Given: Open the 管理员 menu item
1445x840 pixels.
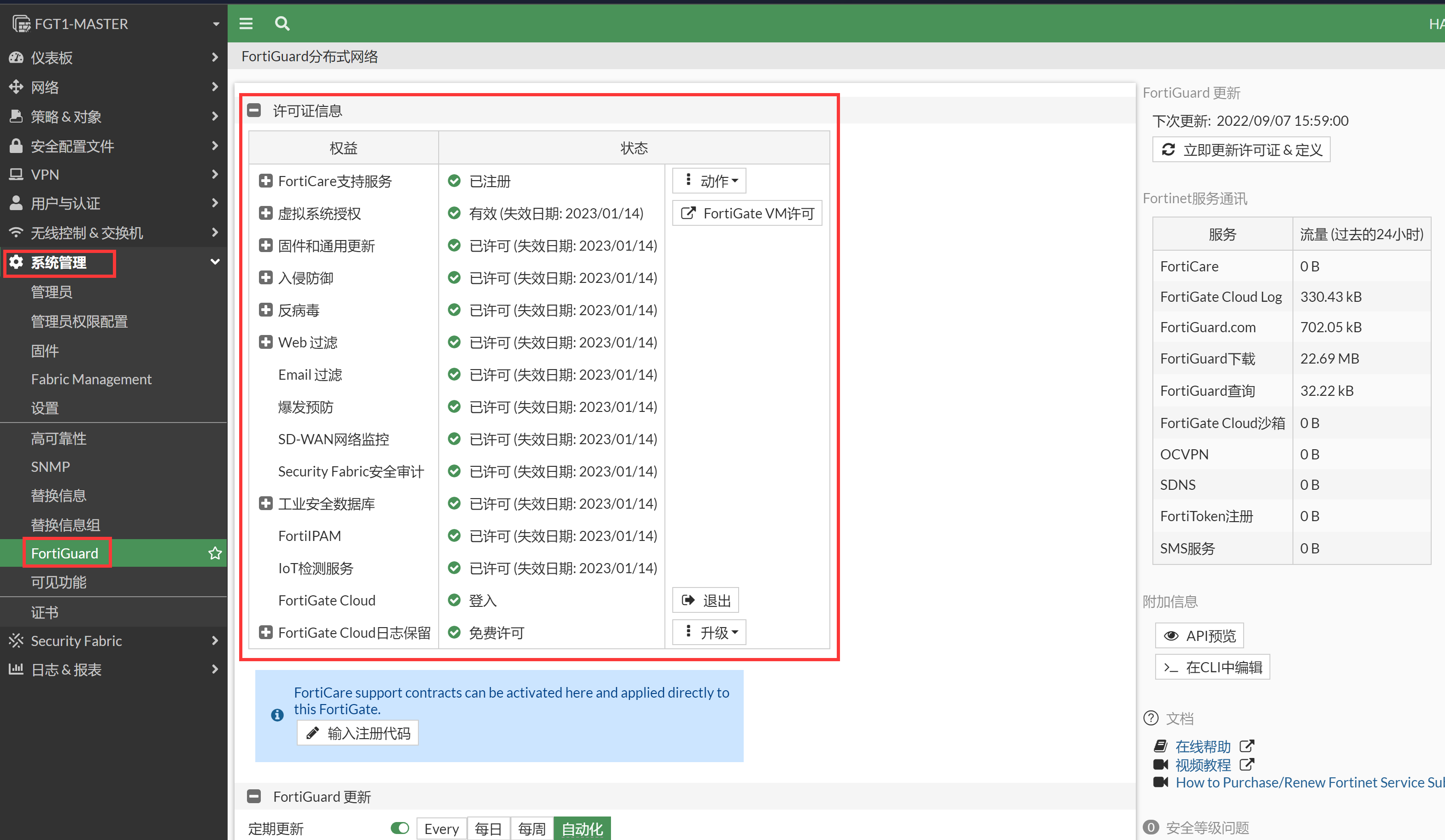Looking at the screenshot, I should coord(52,292).
